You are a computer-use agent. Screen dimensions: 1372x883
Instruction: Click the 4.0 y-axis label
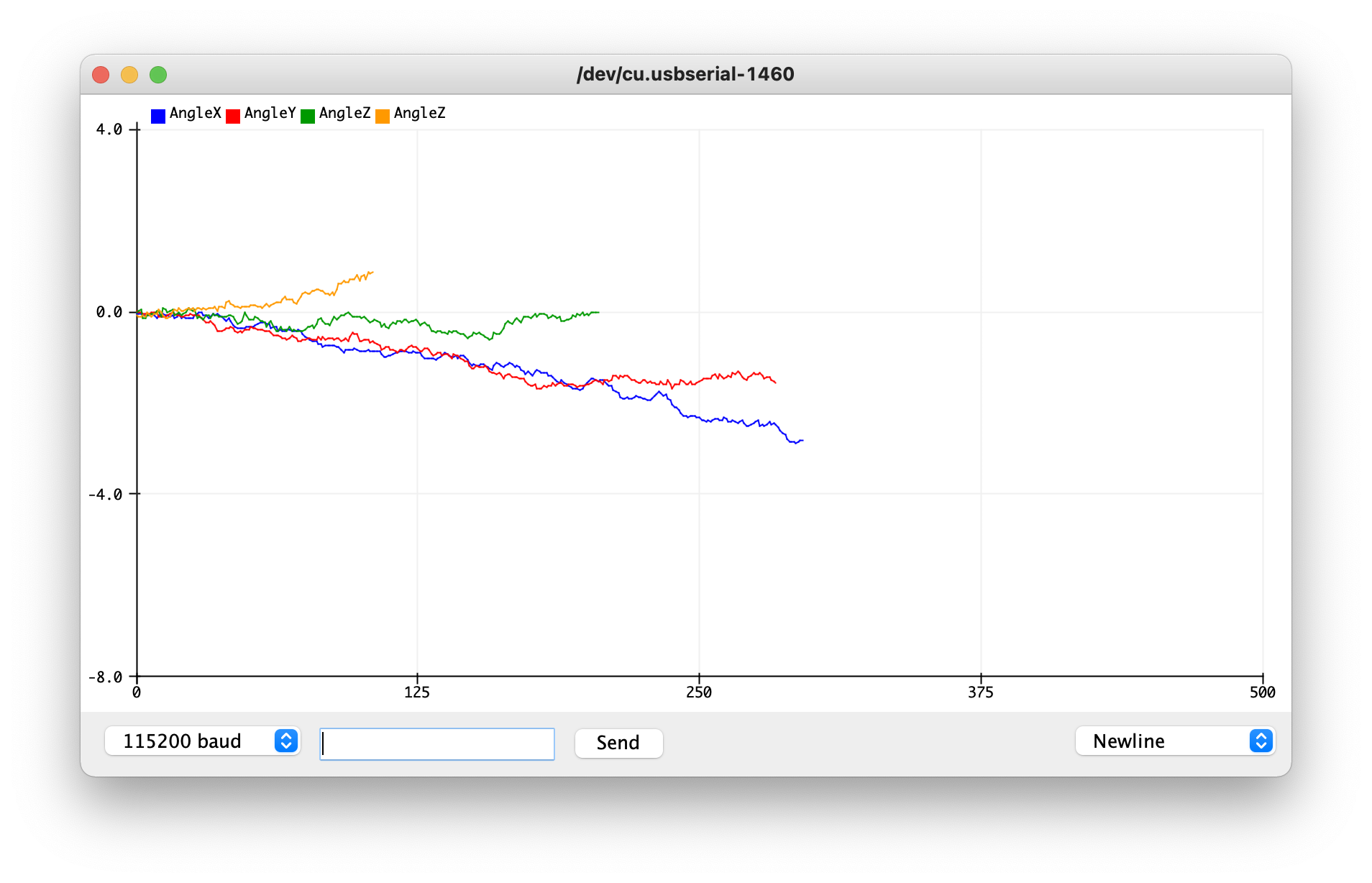point(109,129)
